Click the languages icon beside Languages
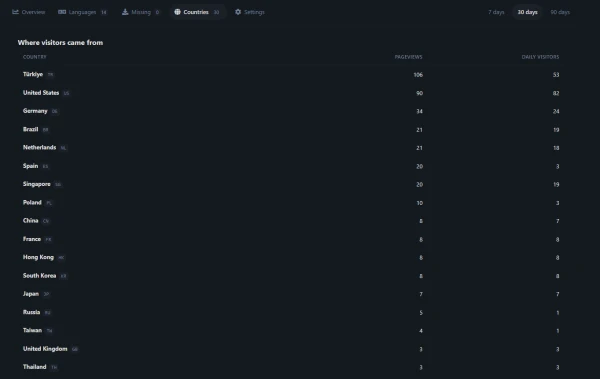The height and width of the screenshot is (379, 600). (x=62, y=12)
